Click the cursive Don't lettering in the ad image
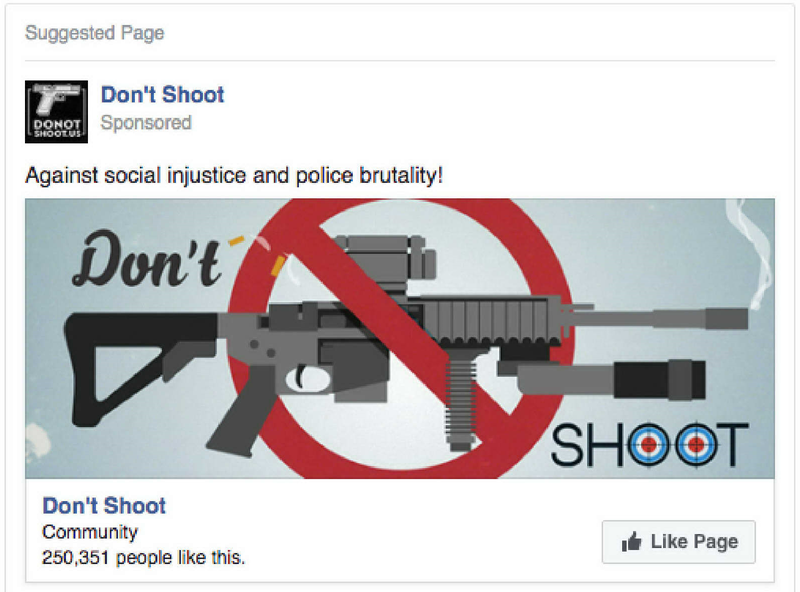 (148, 259)
